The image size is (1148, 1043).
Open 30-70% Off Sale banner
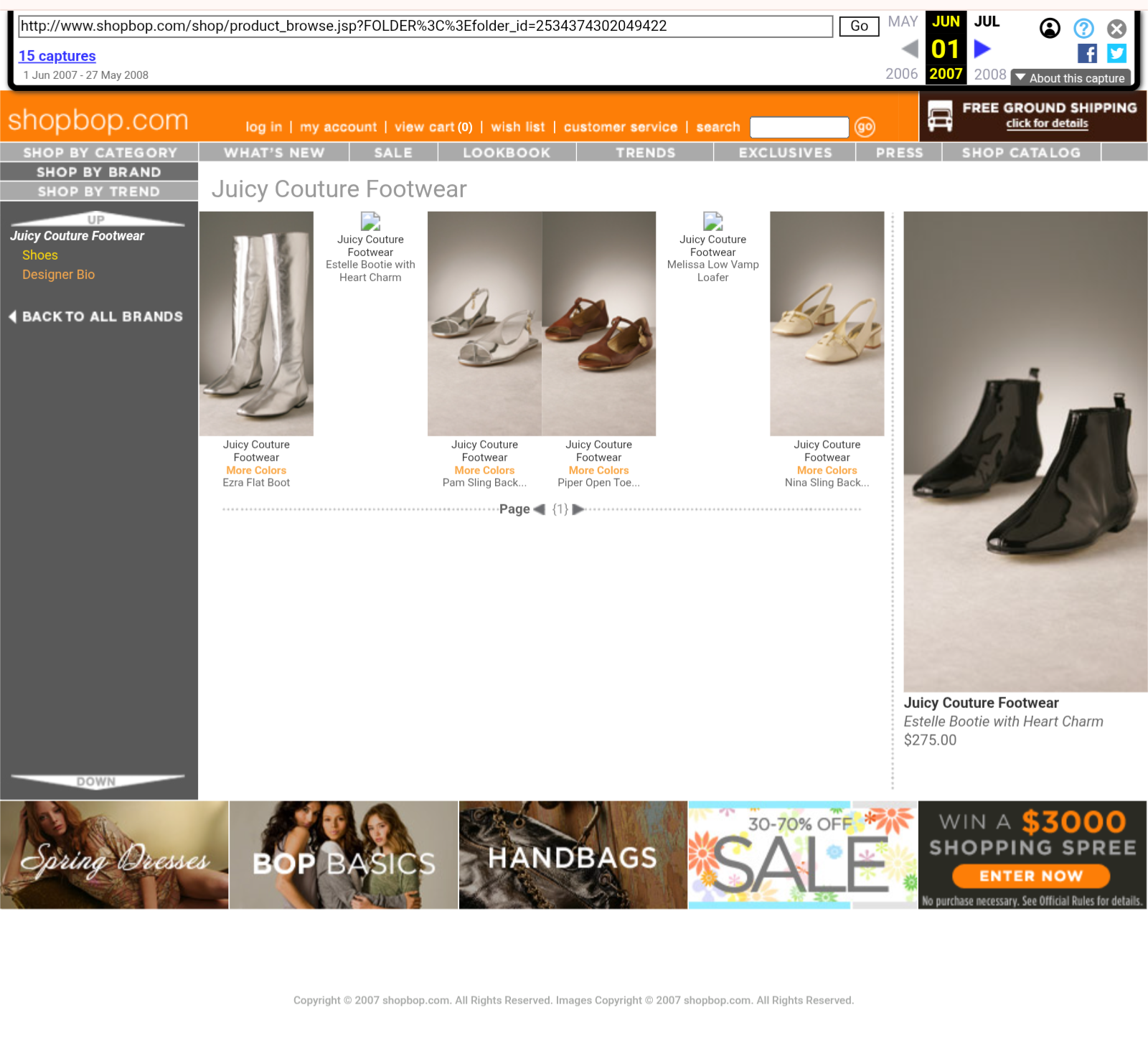click(x=803, y=855)
